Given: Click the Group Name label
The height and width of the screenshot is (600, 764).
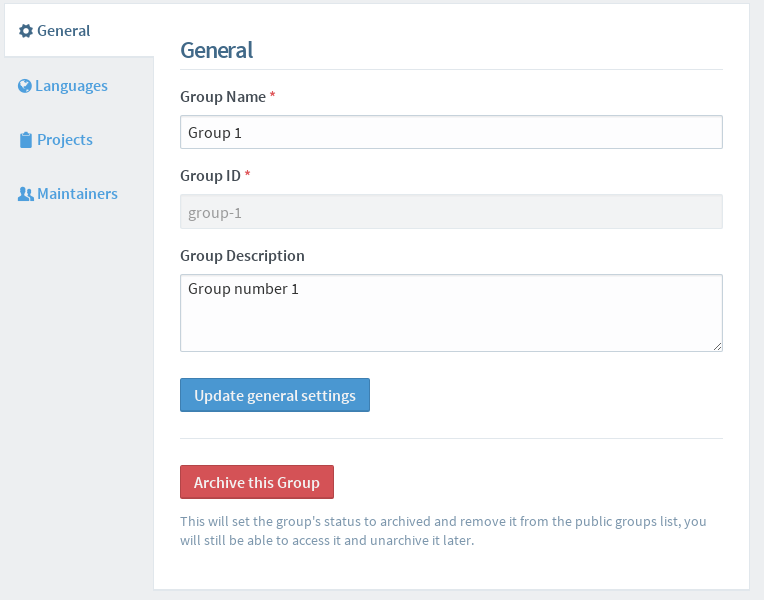Looking at the screenshot, I should pos(223,97).
